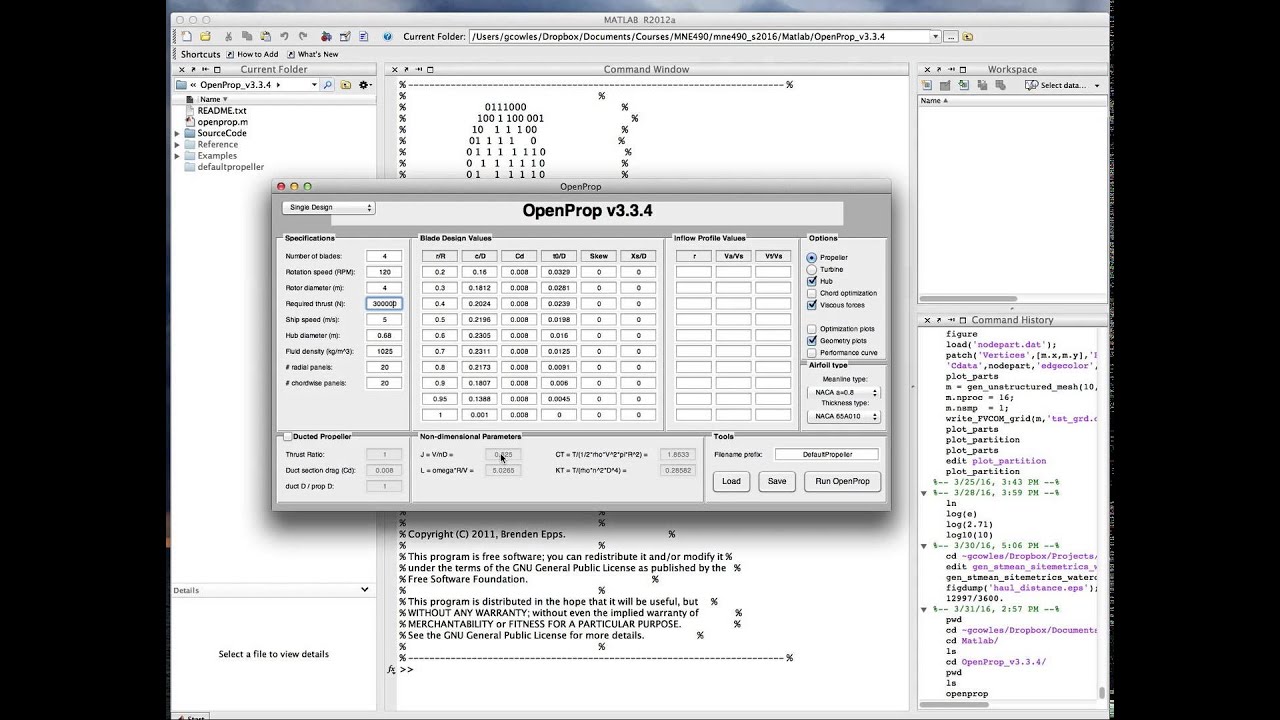Click the Filename prefix field DefaultPropeller
This screenshot has height=720, width=1280.
[x=827, y=454]
